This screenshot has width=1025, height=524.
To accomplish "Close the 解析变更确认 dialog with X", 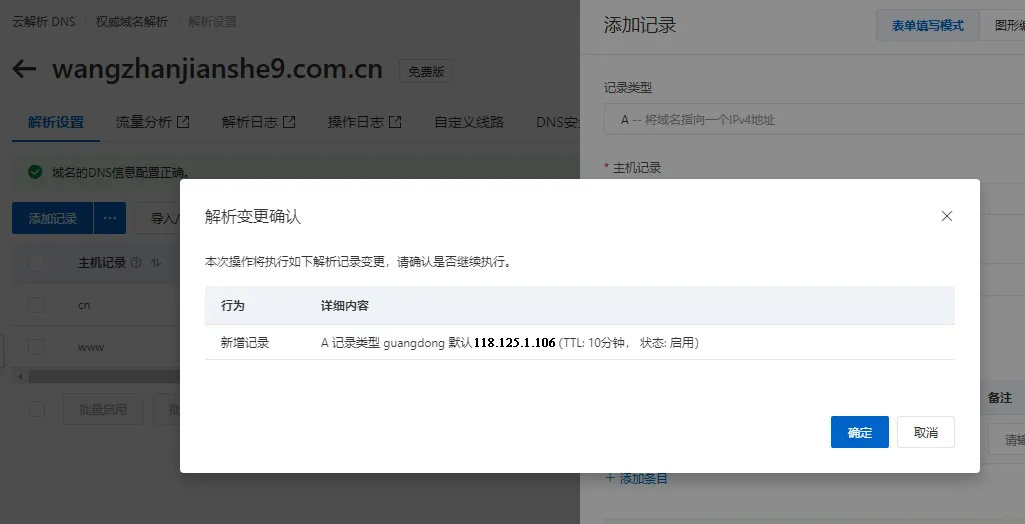I will pos(947,216).
